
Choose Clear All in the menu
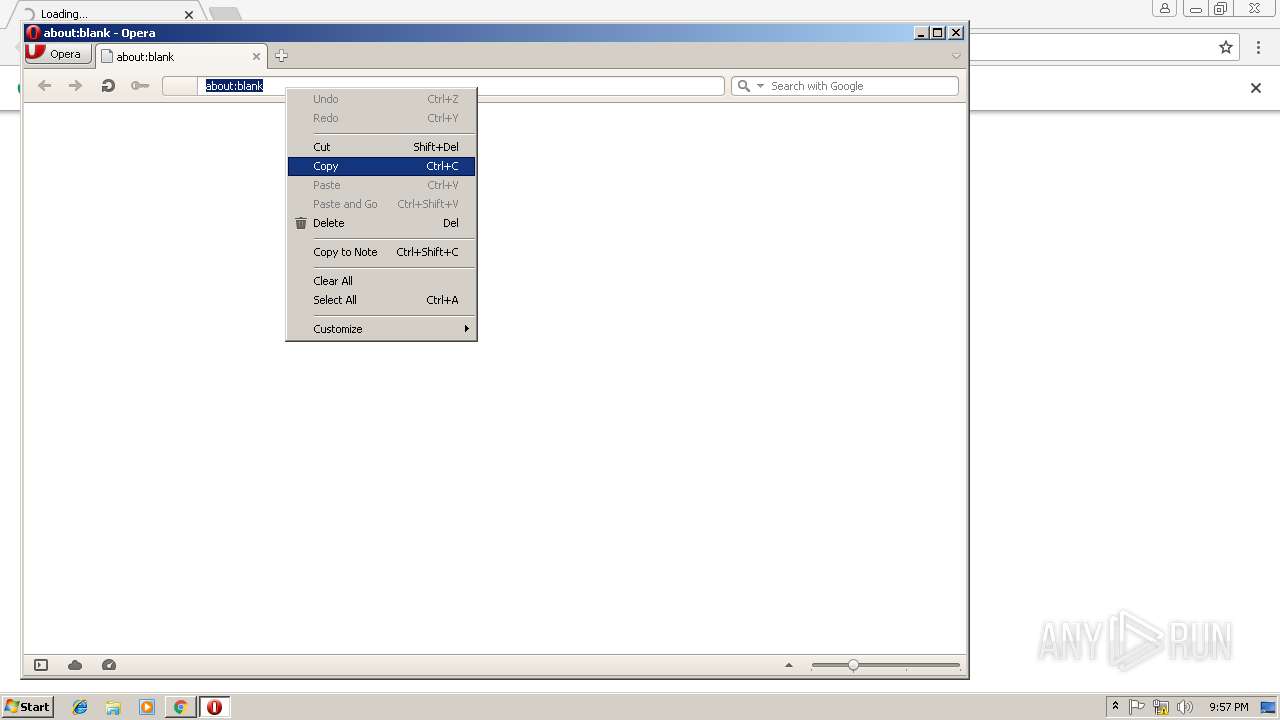381,281
